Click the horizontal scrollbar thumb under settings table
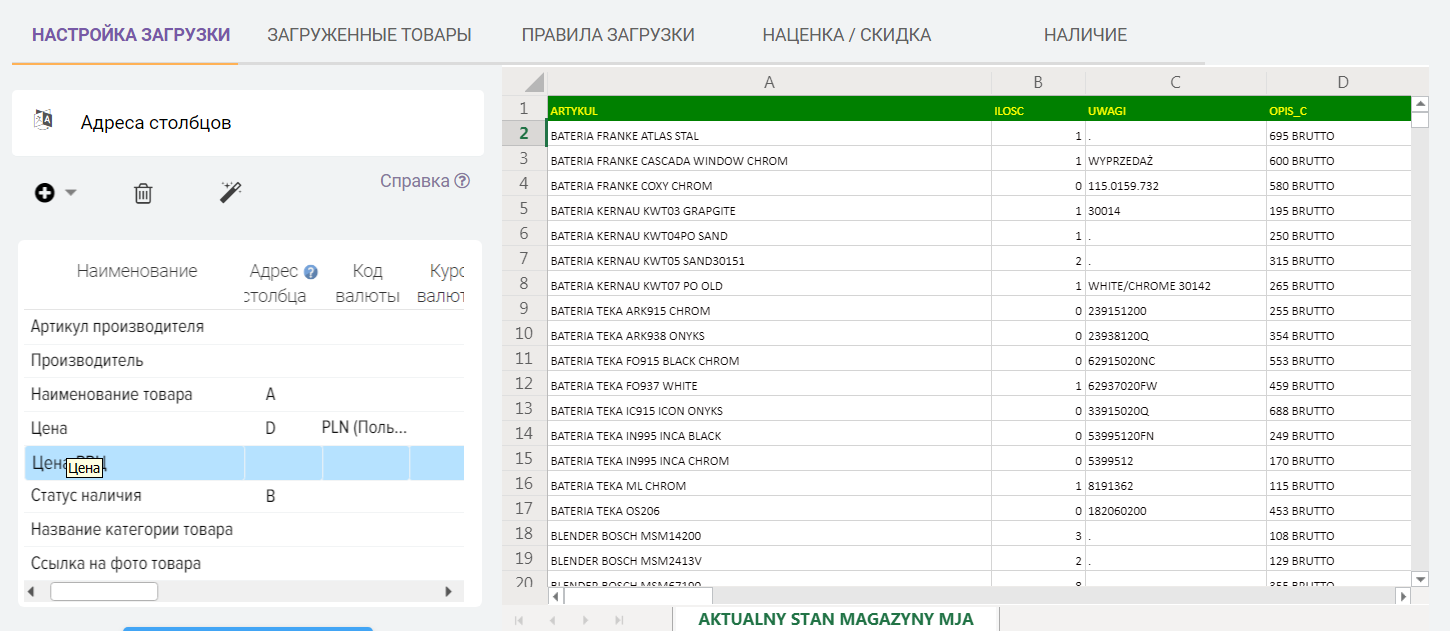1450x631 pixels. click(104, 592)
